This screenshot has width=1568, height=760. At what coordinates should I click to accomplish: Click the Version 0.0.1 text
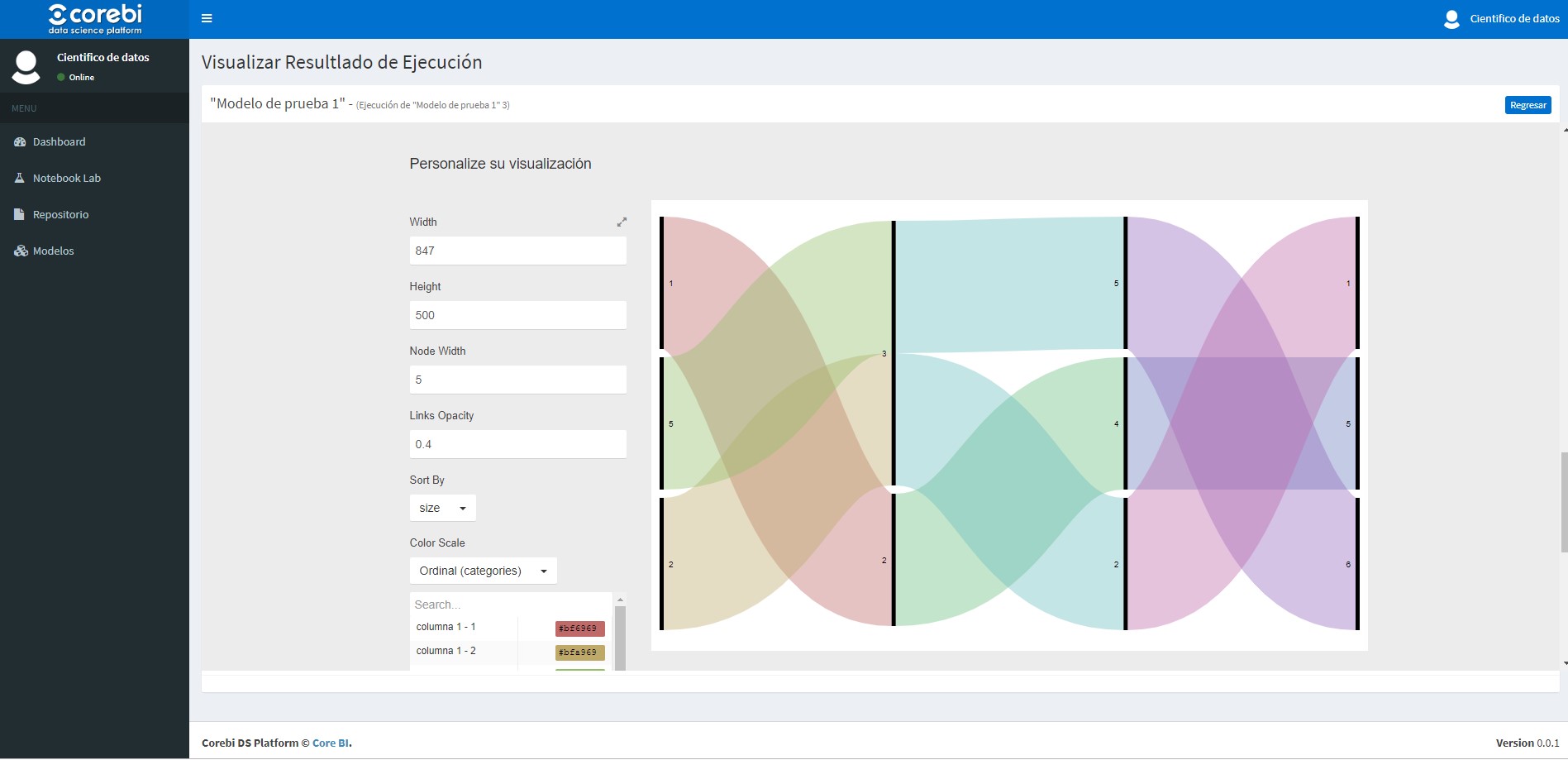[x=1527, y=743]
